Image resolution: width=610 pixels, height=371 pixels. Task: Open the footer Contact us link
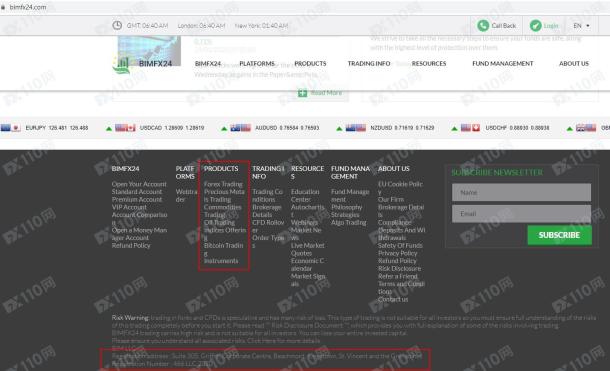(393, 299)
